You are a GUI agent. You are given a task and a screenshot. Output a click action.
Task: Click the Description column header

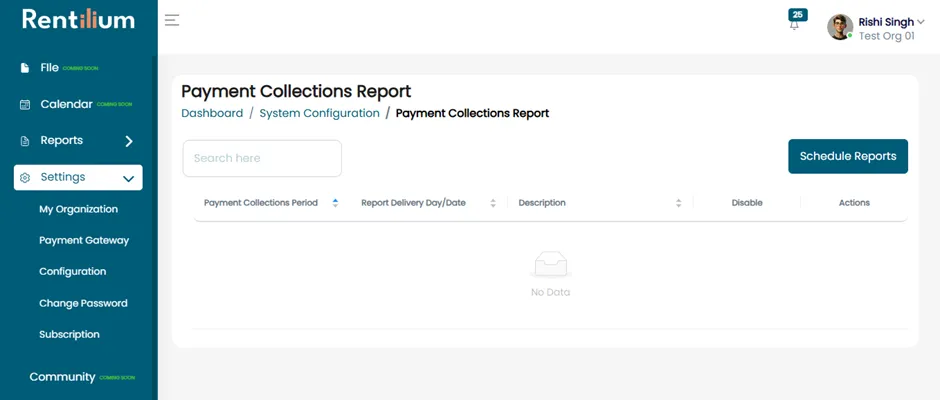point(542,203)
